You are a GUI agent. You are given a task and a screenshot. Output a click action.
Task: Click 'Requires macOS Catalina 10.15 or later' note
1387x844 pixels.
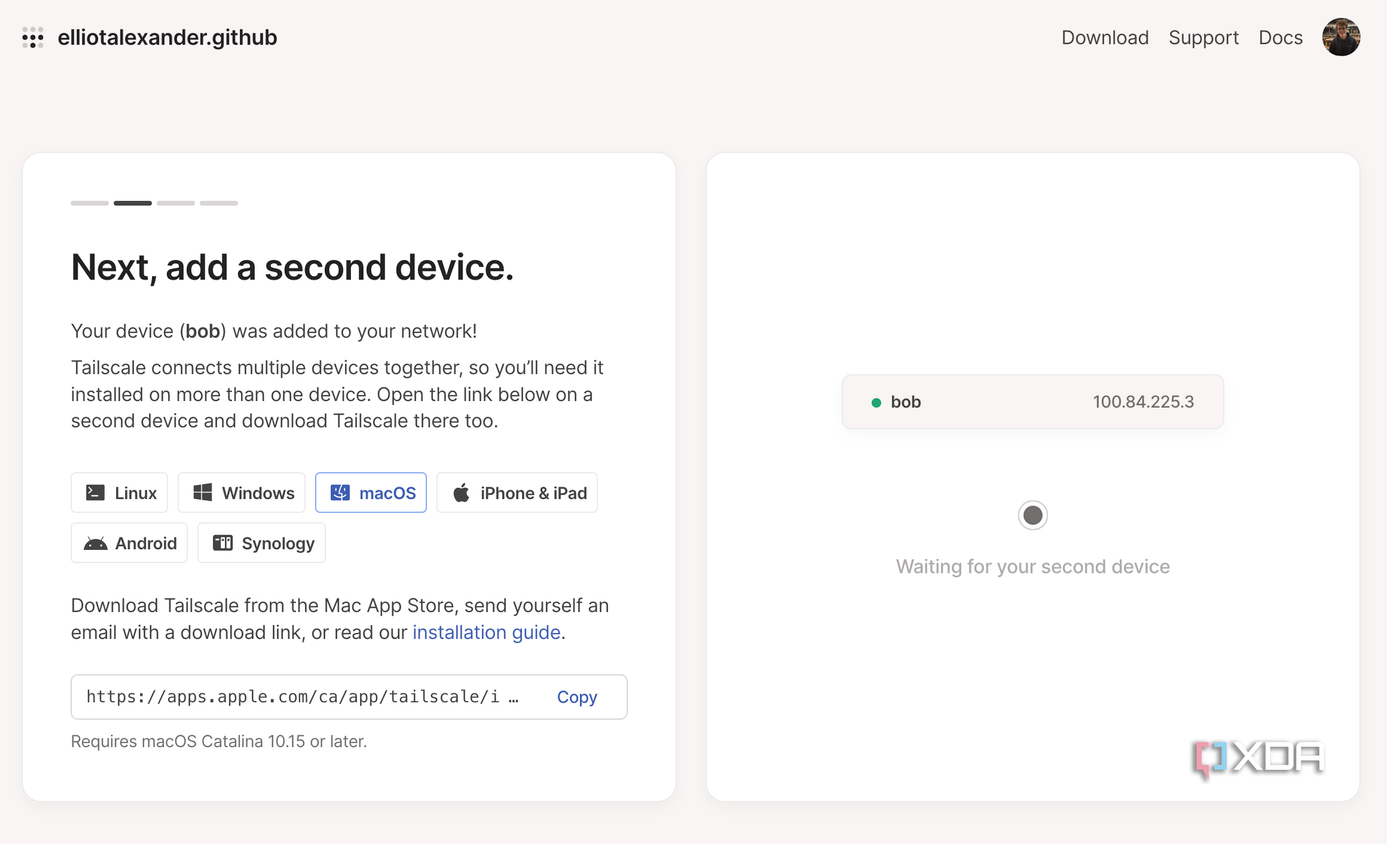point(219,742)
